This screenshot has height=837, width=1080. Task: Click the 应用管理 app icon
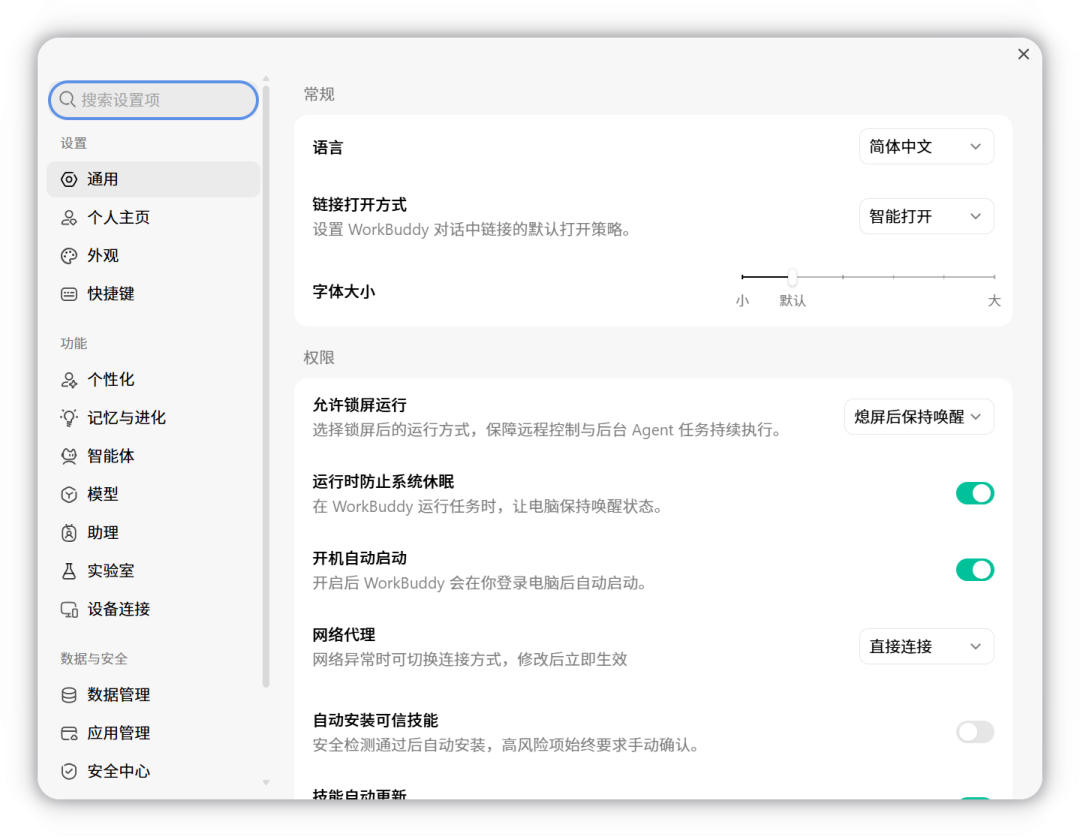pos(69,733)
